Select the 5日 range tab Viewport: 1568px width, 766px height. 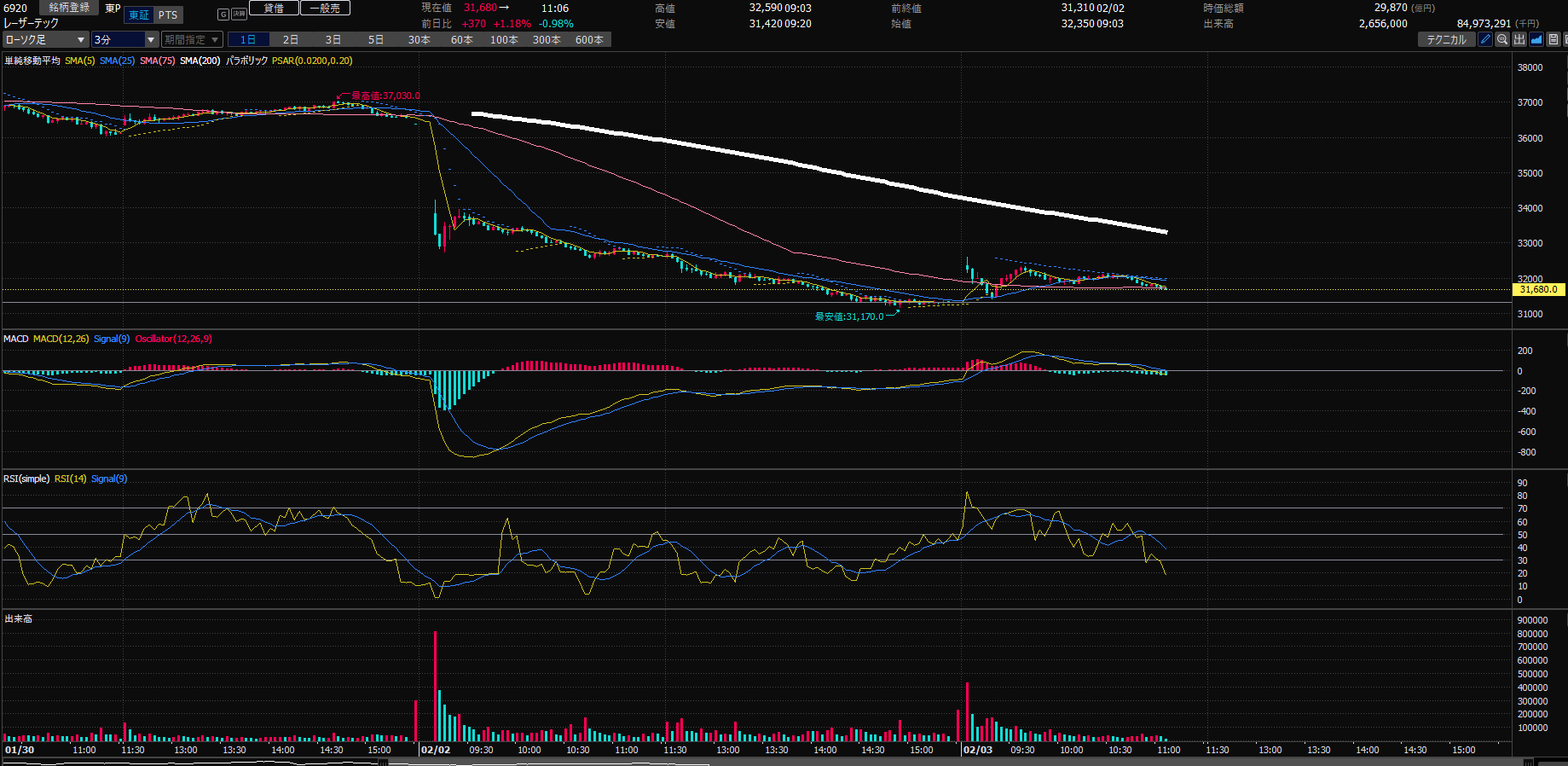[x=376, y=40]
